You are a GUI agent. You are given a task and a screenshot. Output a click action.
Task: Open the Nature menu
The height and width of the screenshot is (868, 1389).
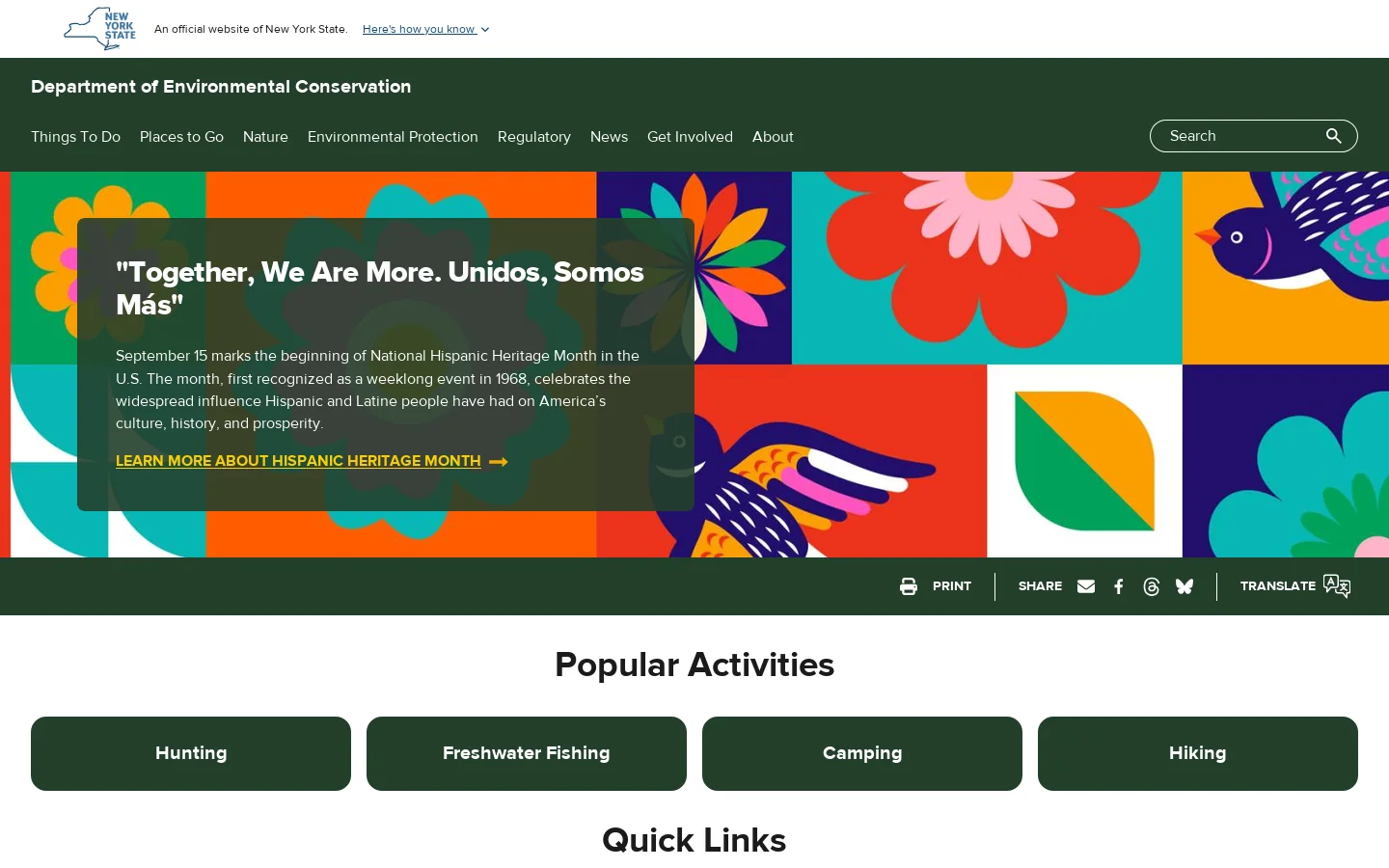click(265, 137)
